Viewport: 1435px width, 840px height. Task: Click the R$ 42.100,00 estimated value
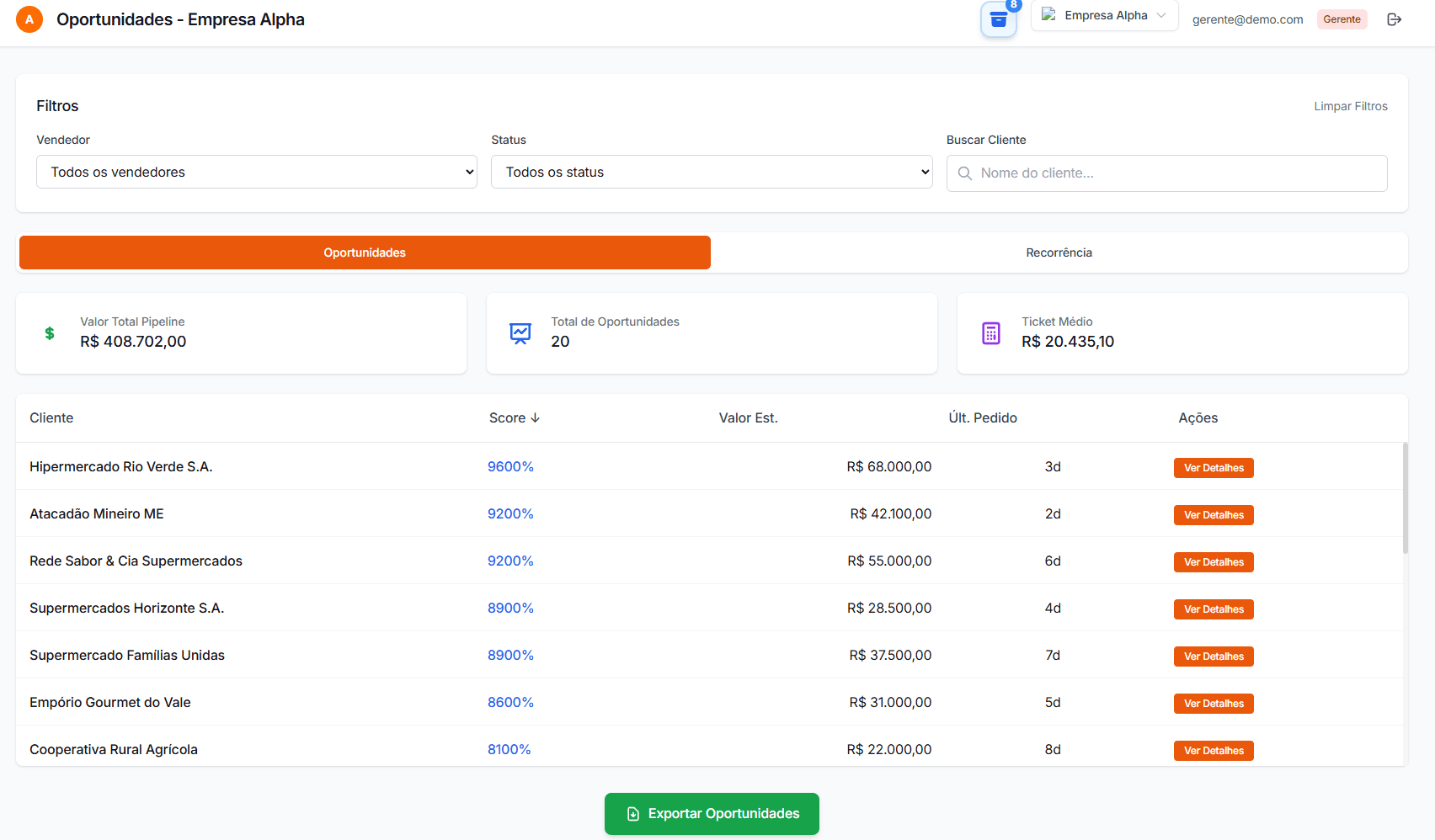tap(891, 514)
